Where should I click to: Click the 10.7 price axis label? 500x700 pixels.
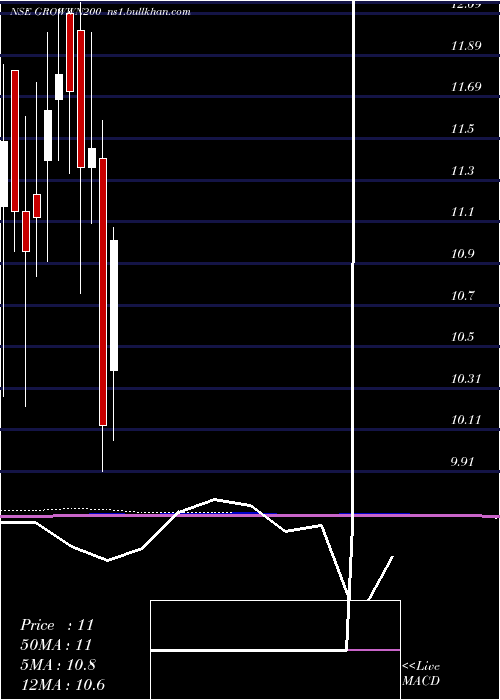click(x=462, y=296)
